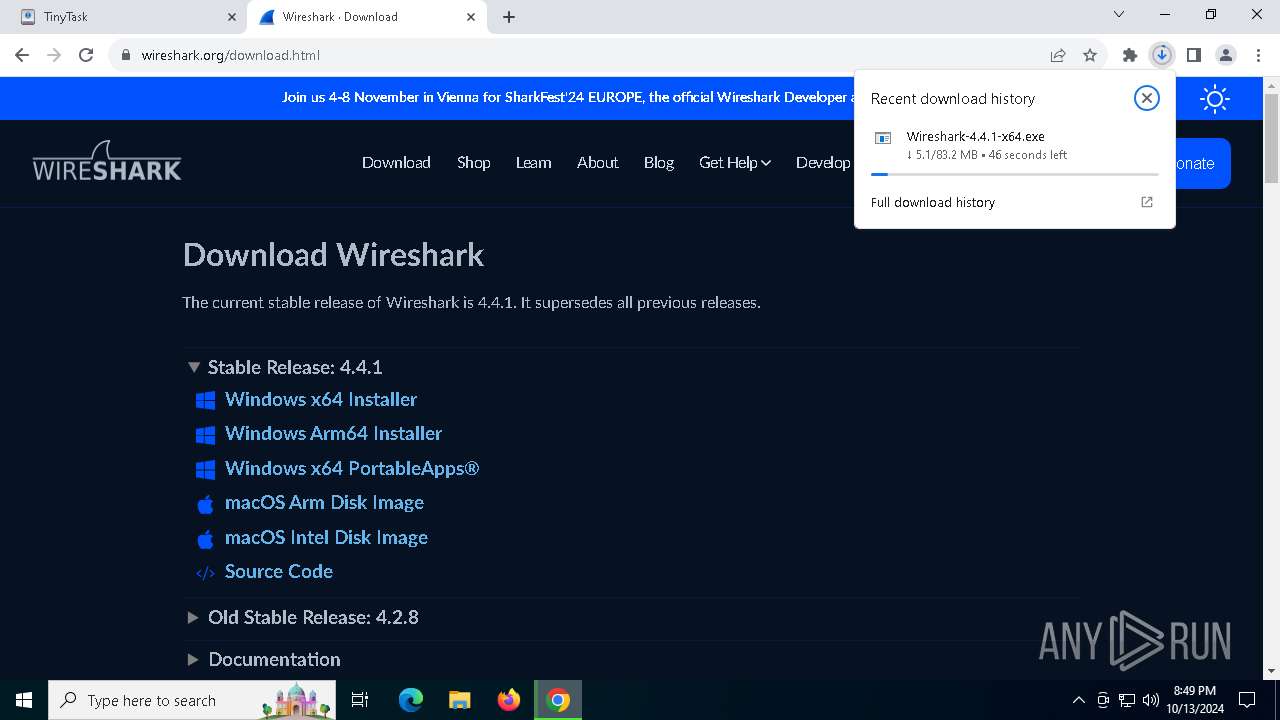The width and height of the screenshot is (1280, 720).
Task: Go back using browser back arrow
Action: coord(22,55)
